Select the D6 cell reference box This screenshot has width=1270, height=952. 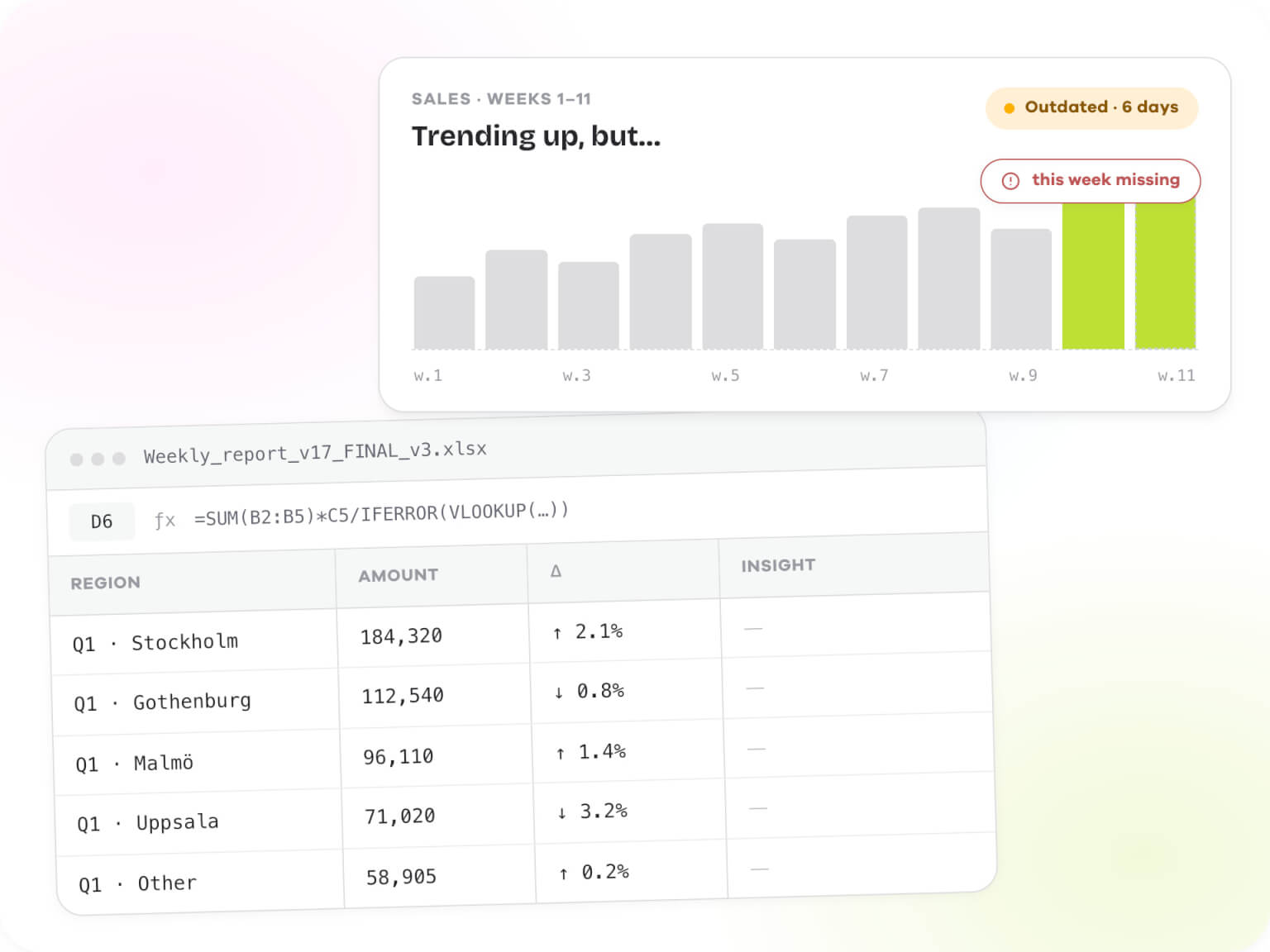[x=102, y=521]
